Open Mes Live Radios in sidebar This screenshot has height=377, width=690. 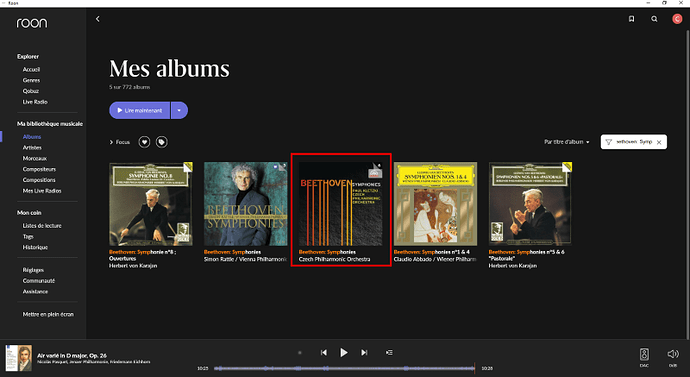42,190
